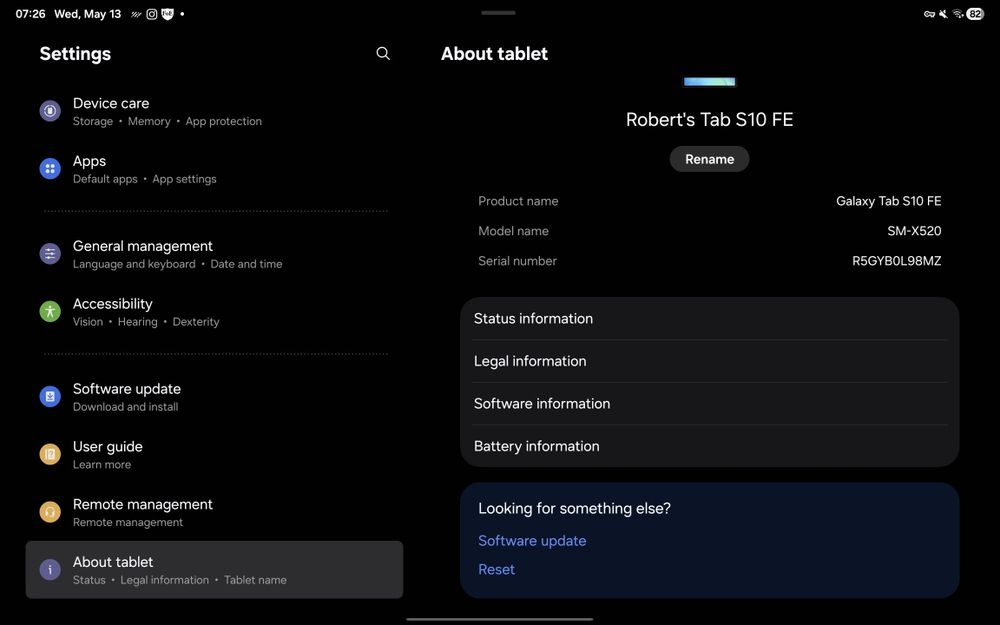Tap the Device care icon
This screenshot has width=1000, height=625.
[50, 111]
